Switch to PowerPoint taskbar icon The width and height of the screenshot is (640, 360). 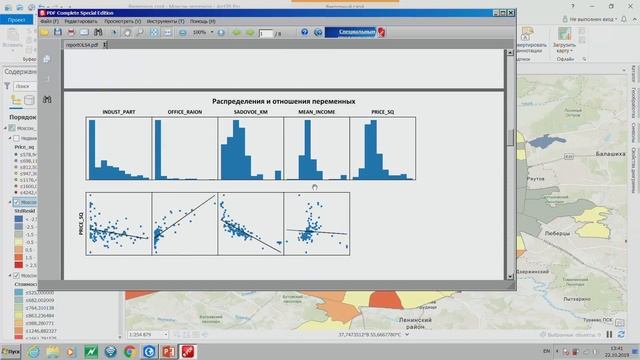169,351
